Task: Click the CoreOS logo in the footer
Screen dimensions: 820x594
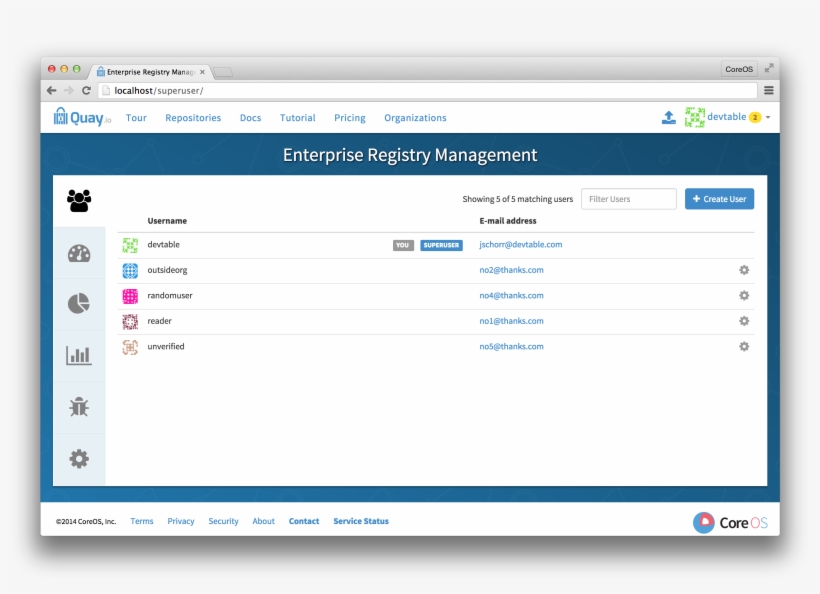Action: pyautogui.click(x=730, y=521)
